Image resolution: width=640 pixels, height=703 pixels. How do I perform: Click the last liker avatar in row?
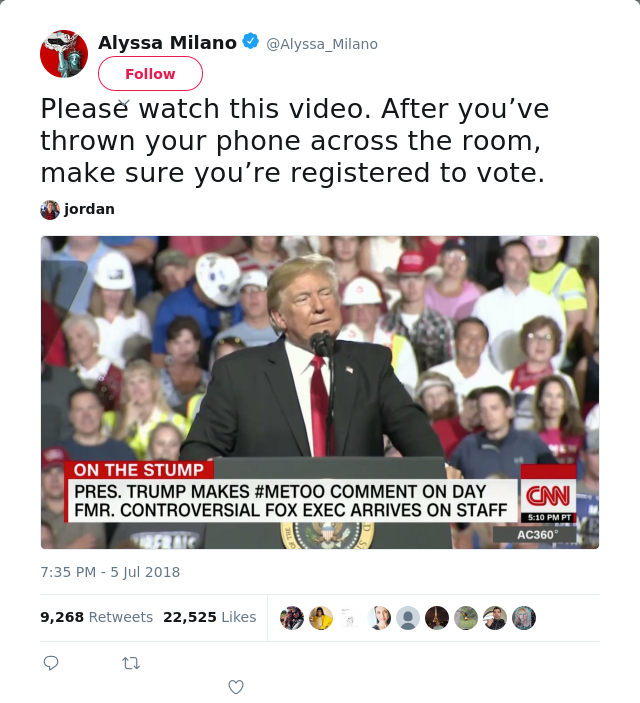click(524, 618)
